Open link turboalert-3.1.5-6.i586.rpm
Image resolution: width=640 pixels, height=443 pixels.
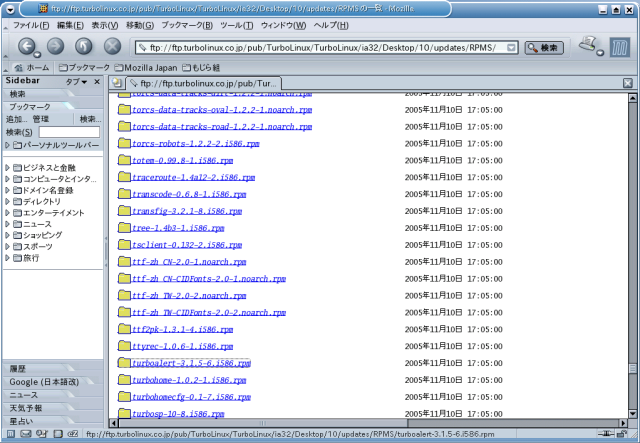point(191,363)
